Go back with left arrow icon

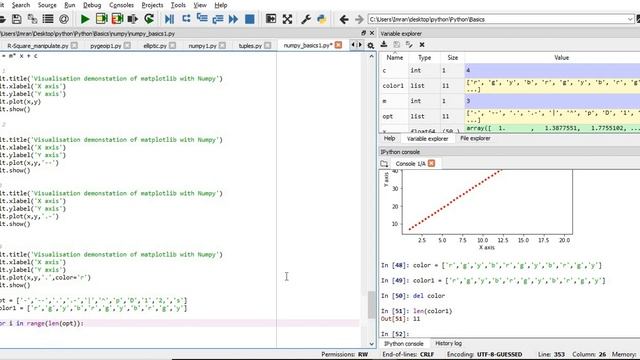(x=344, y=19)
